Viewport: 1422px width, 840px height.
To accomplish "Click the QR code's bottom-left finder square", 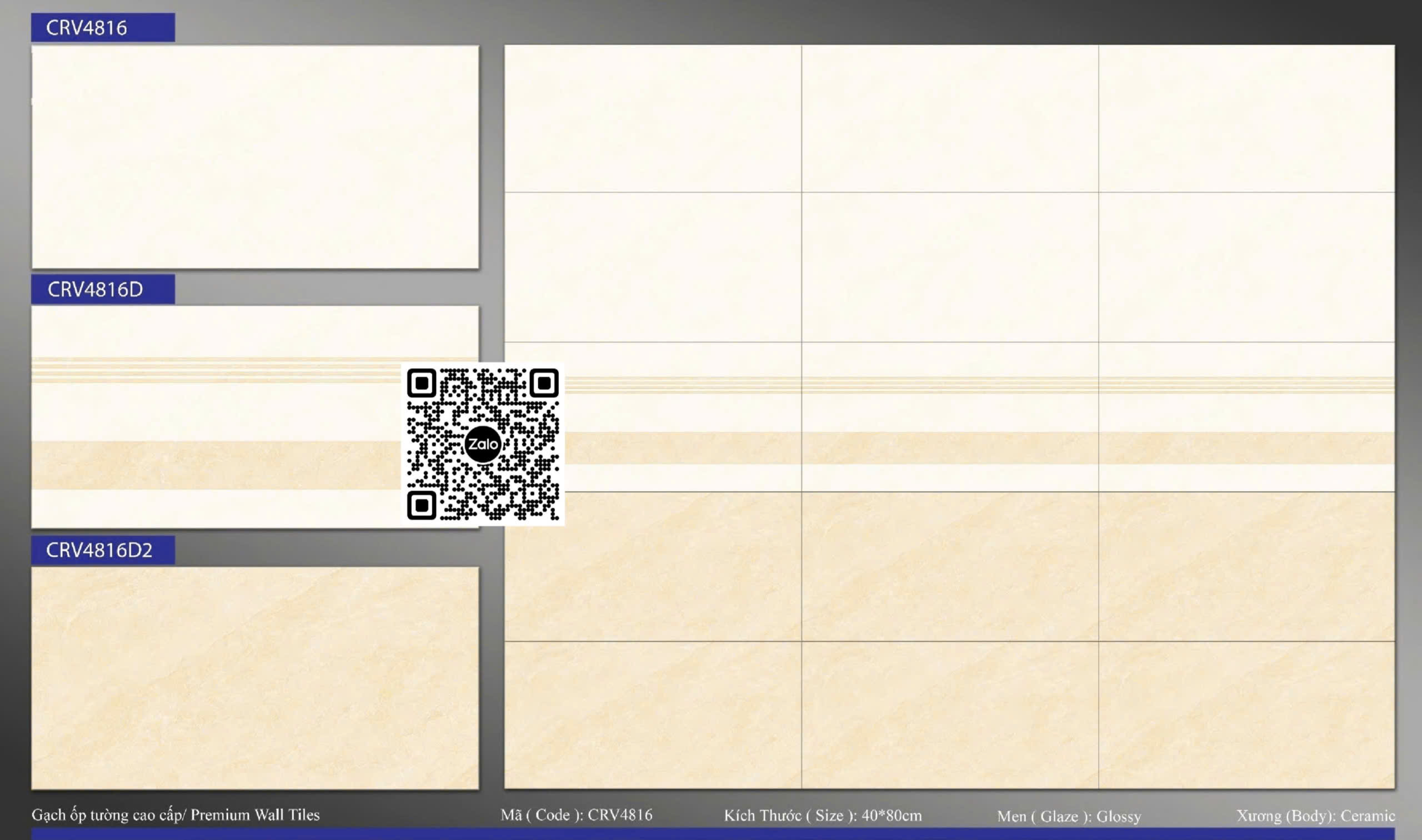I will (x=422, y=505).
